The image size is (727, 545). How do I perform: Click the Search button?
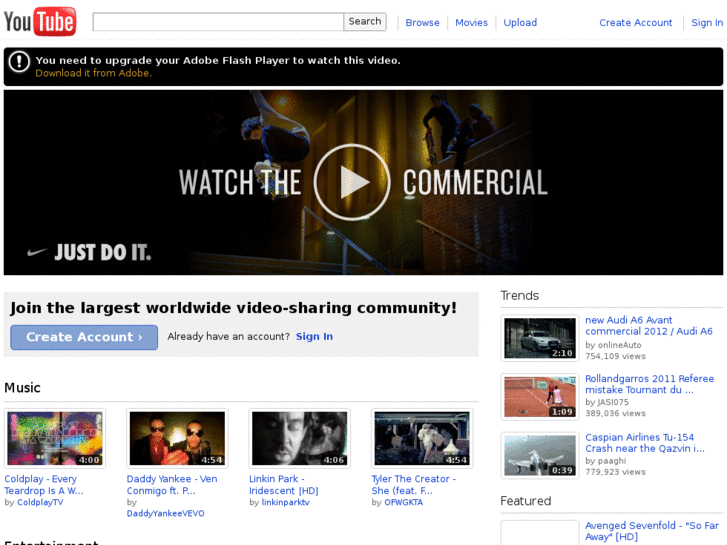coord(365,22)
